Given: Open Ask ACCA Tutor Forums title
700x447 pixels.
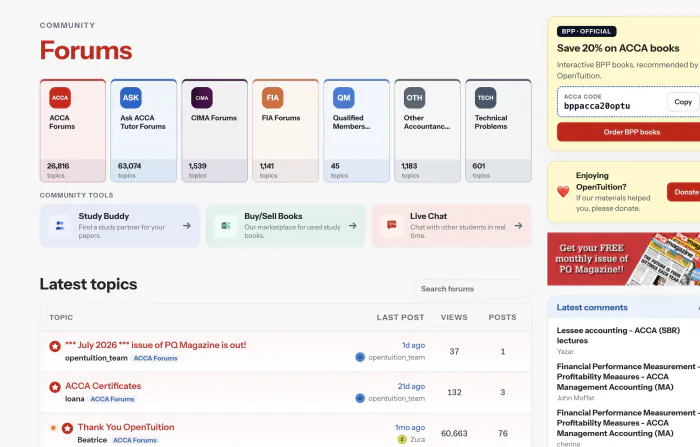Looking at the screenshot, I should (x=143, y=122).
